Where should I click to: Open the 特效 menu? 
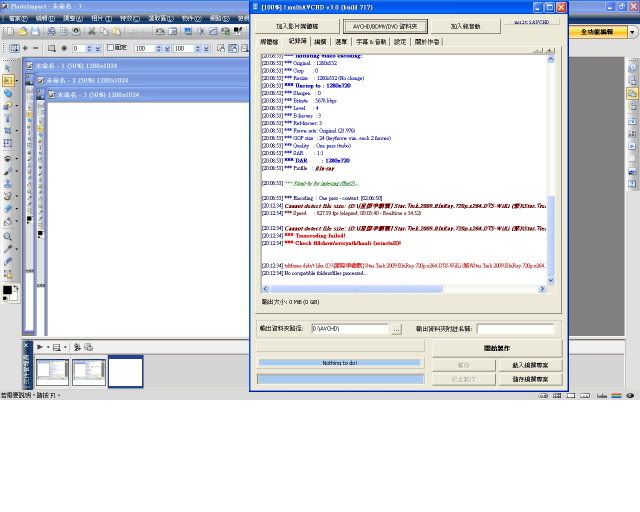130,18
